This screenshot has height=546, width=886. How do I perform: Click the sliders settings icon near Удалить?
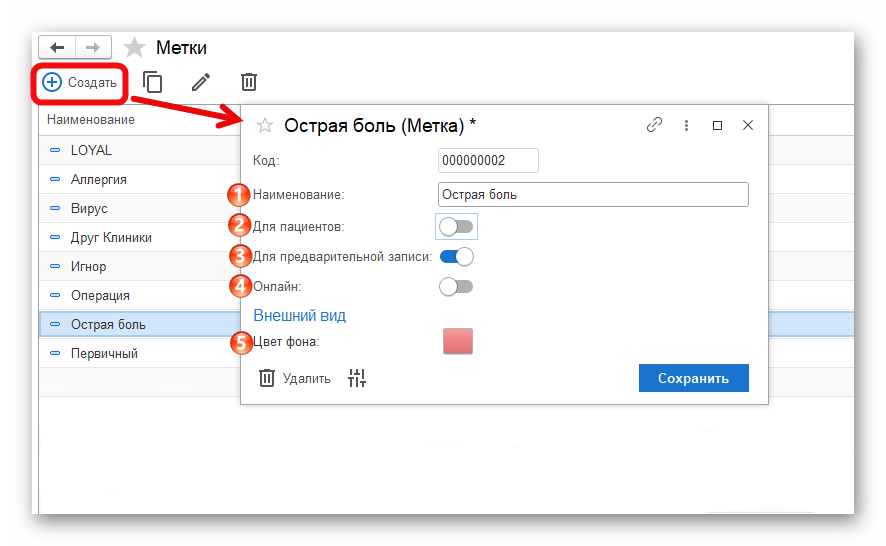click(x=357, y=378)
